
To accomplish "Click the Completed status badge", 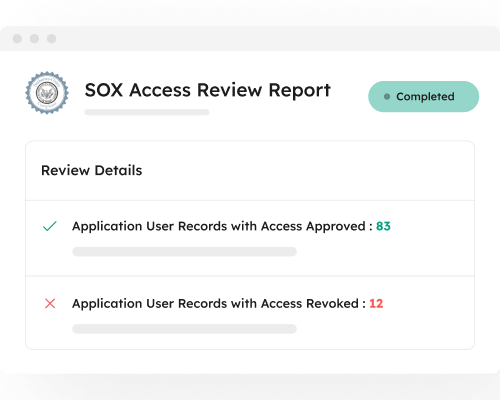I will [423, 97].
